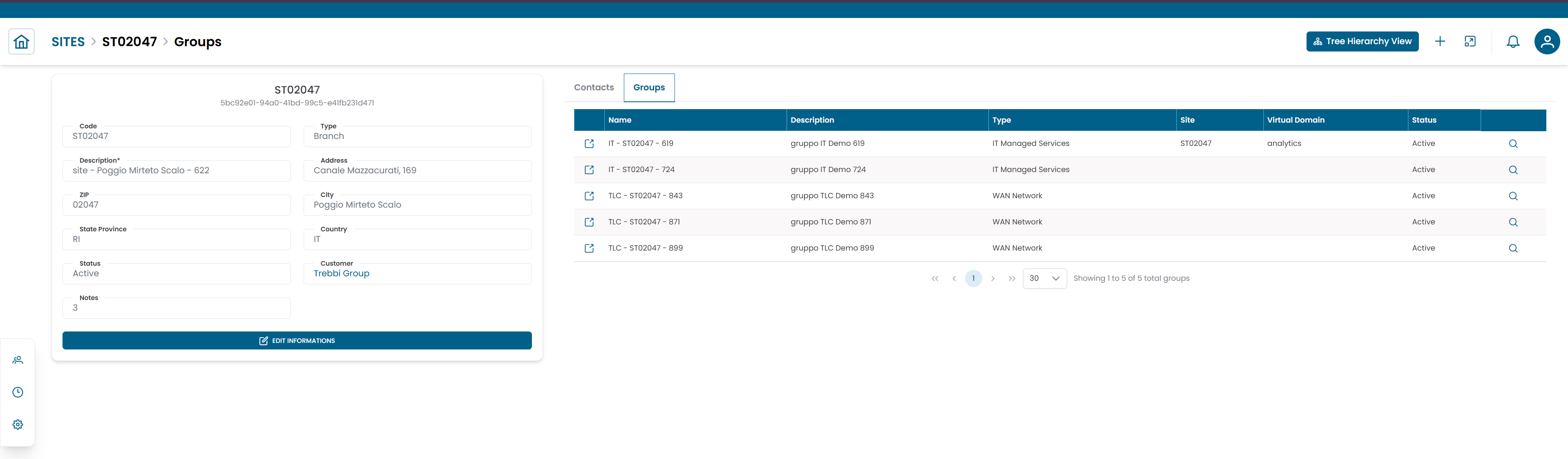The width and height of the screenshot is (1568, 459).
Task: Open the settings gear in the left sidebar
Action: 18,424
